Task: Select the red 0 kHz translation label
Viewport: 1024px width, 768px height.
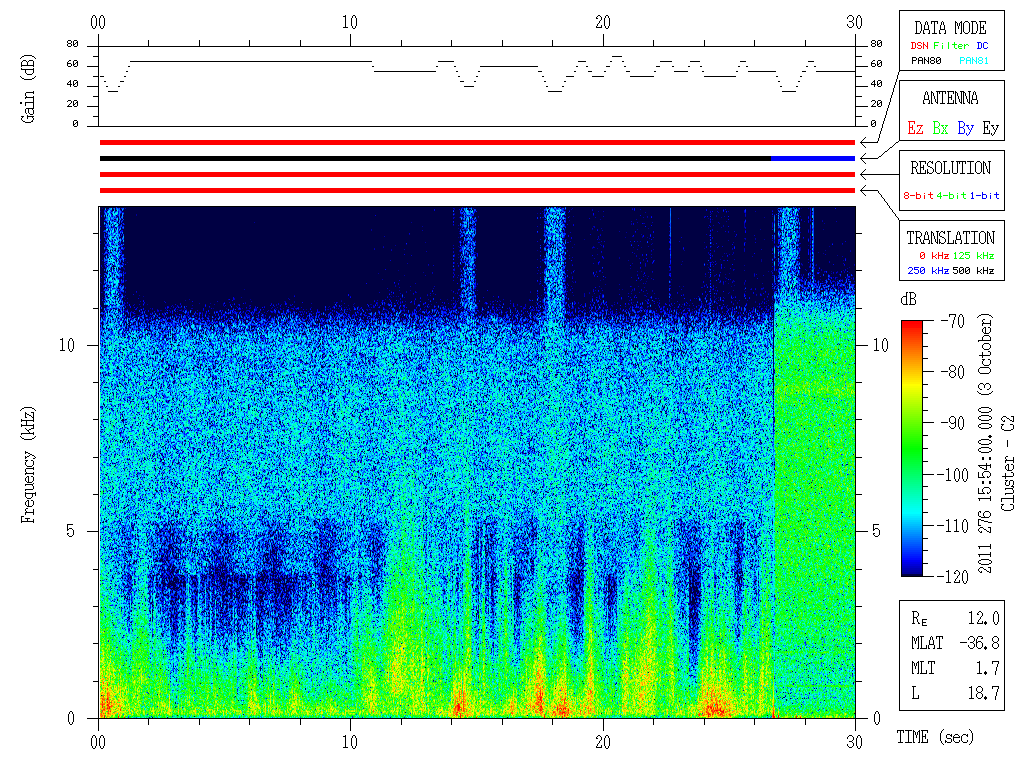Action: [933, 255]
